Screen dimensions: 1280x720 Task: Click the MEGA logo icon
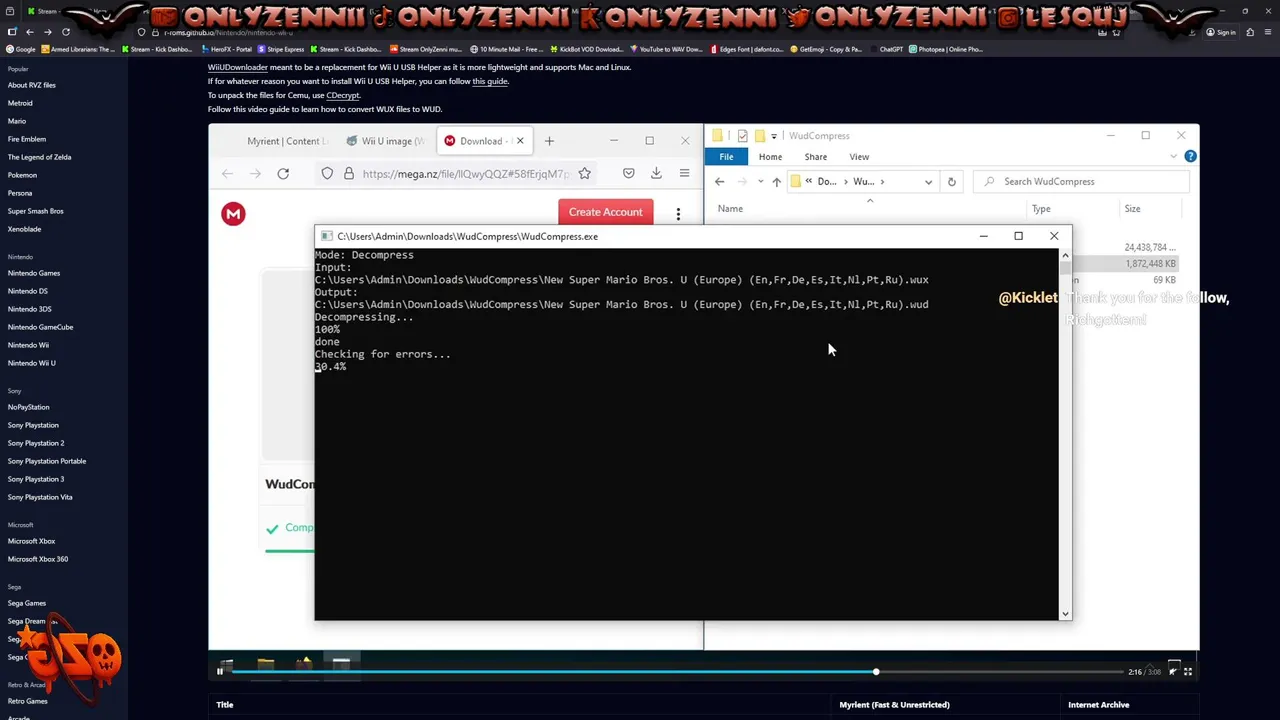[233, 213]
